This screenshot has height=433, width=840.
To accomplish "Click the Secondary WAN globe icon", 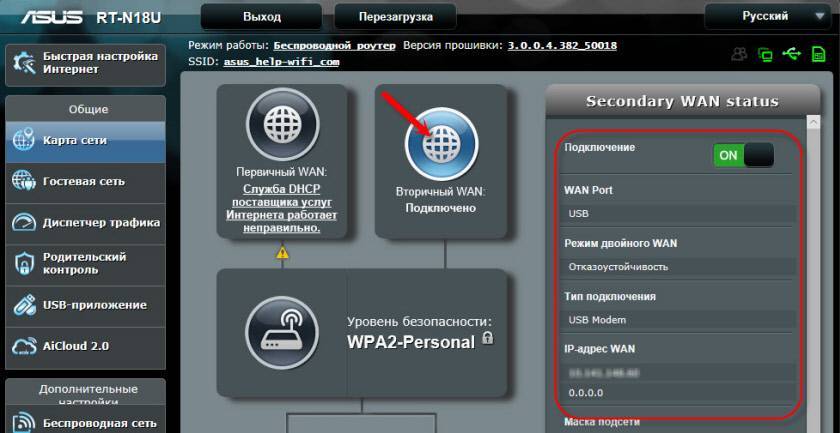I will (441, 143).
